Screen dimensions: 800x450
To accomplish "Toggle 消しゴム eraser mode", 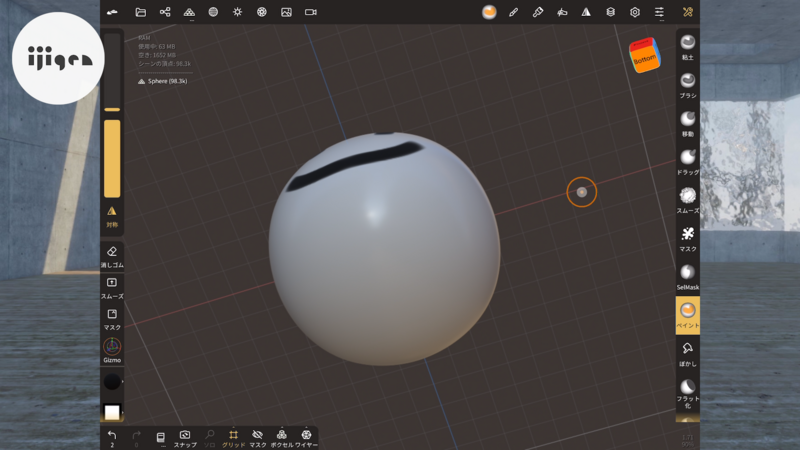I will click(112, 256).
